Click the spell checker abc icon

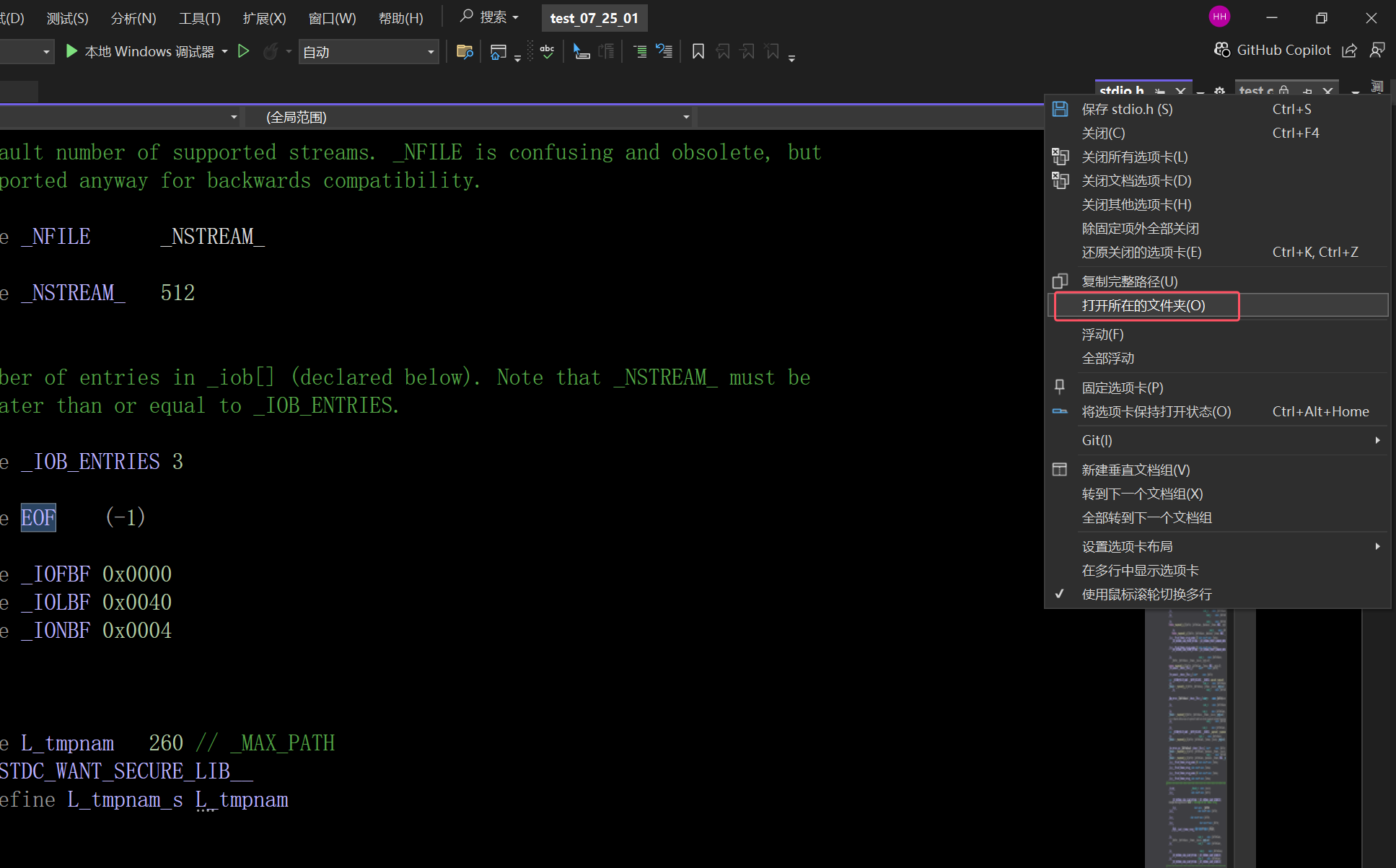(547, 52)
